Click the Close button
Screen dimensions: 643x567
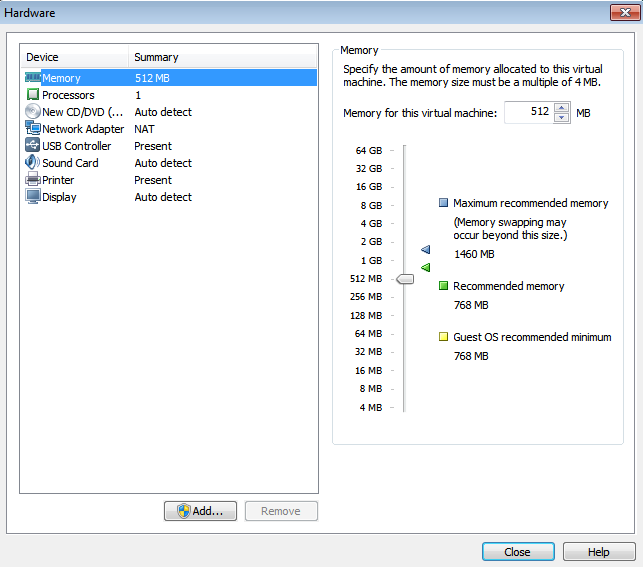coord(518,552)
